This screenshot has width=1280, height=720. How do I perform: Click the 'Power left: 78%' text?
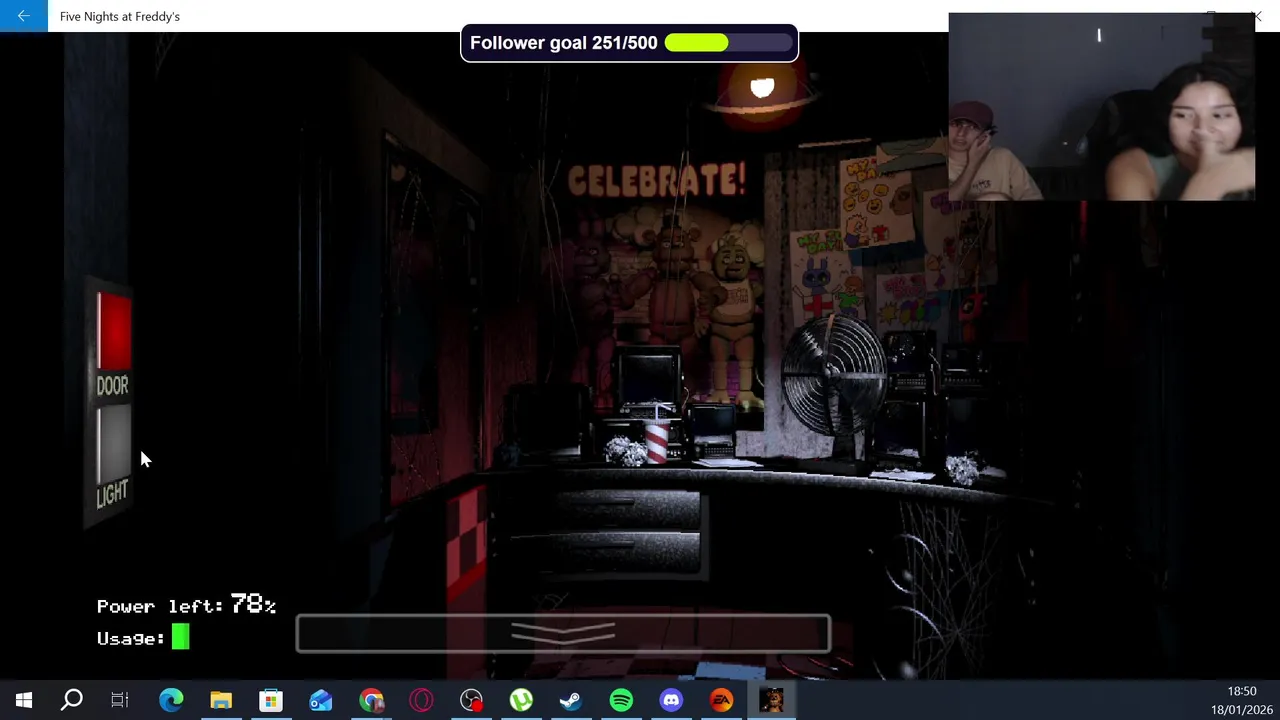pos(186,604)
